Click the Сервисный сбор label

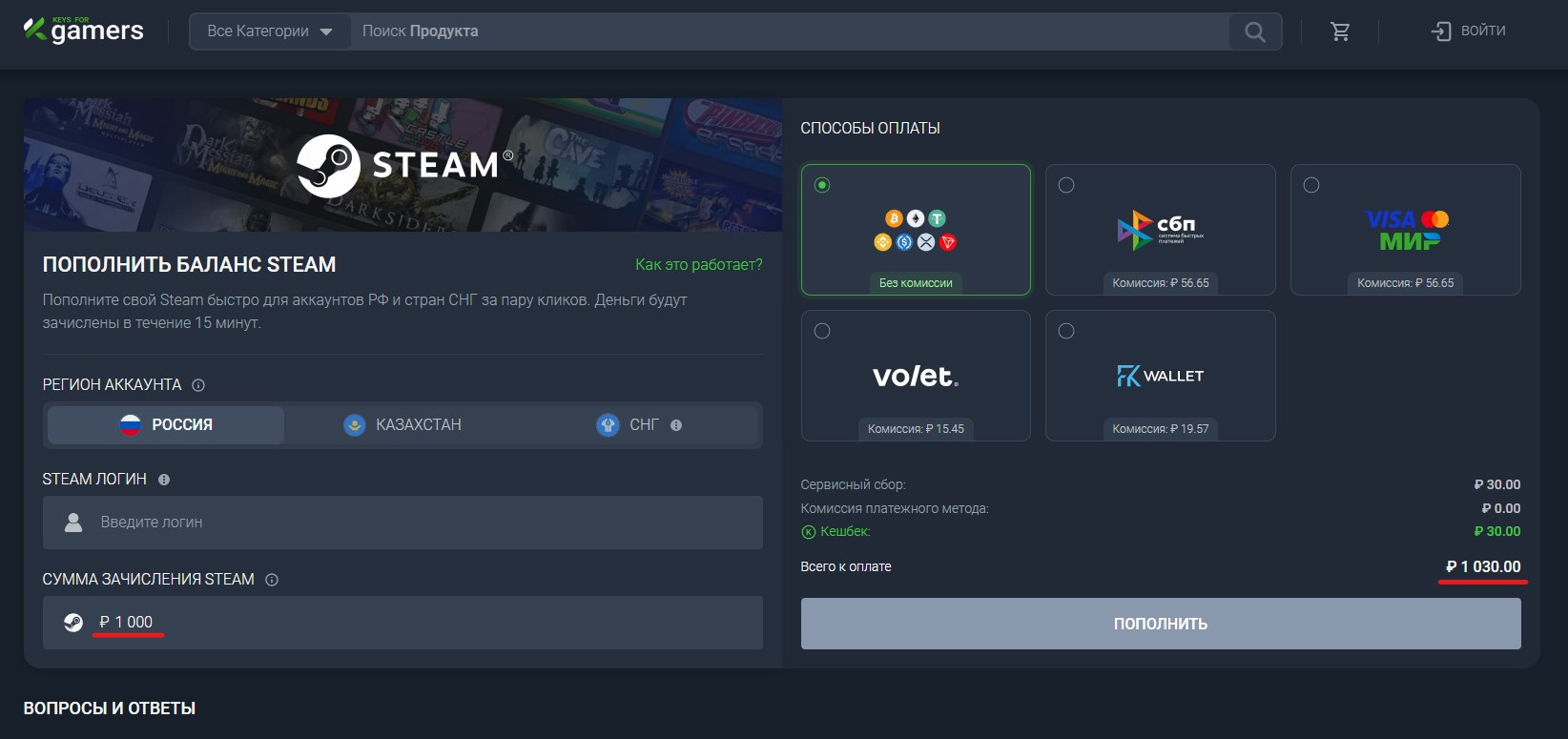[853, 485]
